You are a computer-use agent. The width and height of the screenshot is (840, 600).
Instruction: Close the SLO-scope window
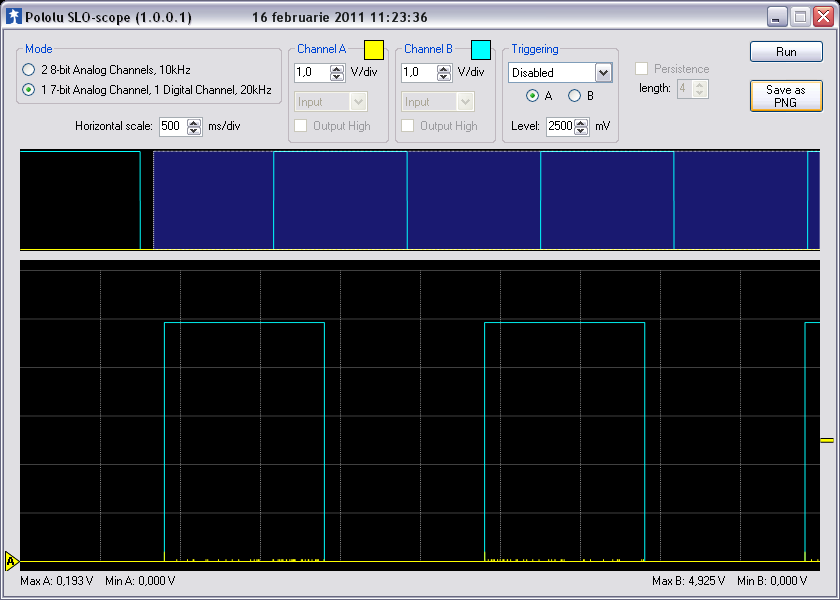823,17
